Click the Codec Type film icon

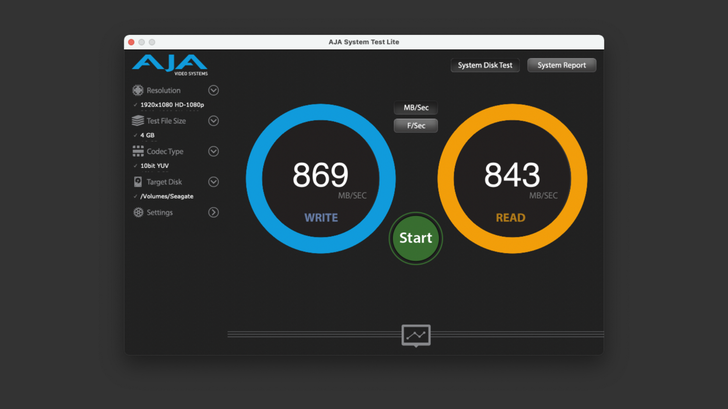[138, 151]
